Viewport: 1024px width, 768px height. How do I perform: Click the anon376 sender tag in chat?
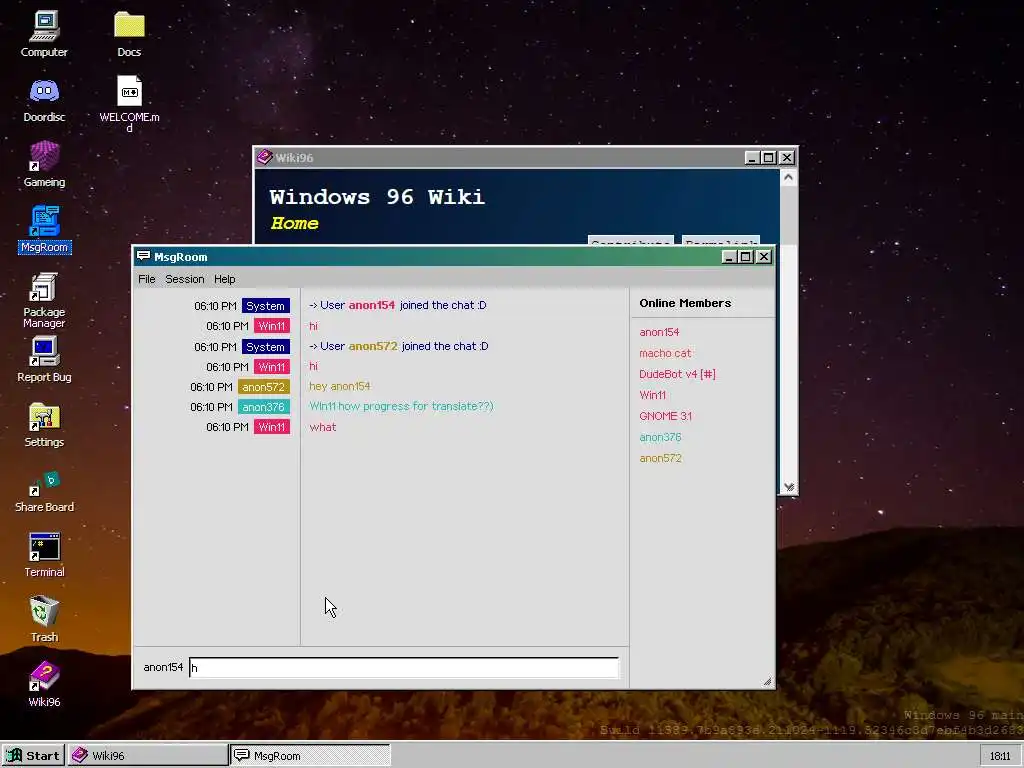263,407
